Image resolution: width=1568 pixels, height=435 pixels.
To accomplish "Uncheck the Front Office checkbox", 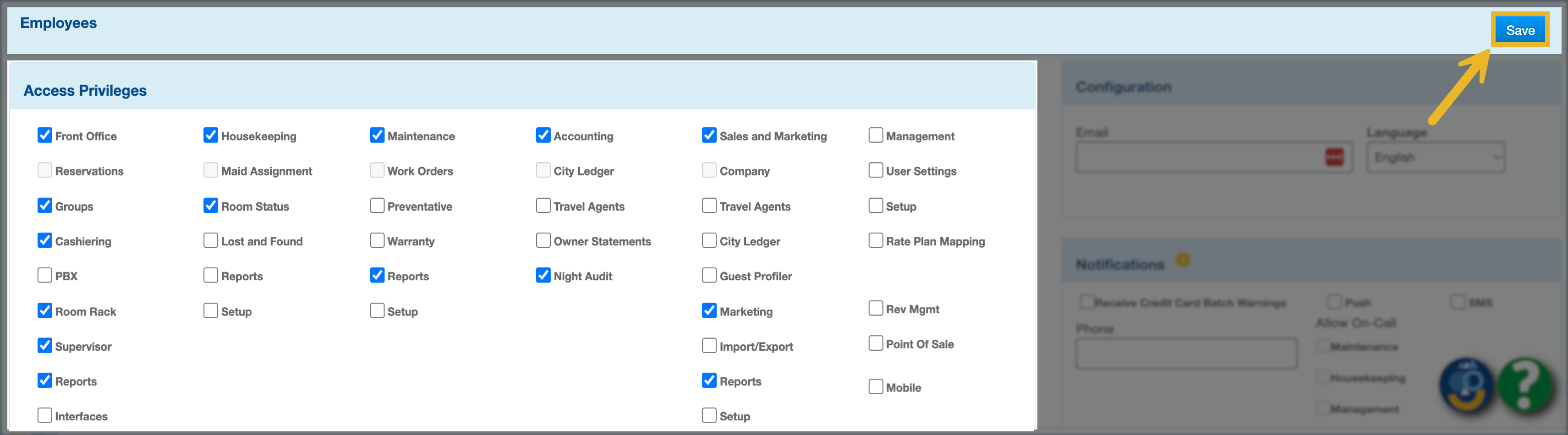I will coord(45,135).
